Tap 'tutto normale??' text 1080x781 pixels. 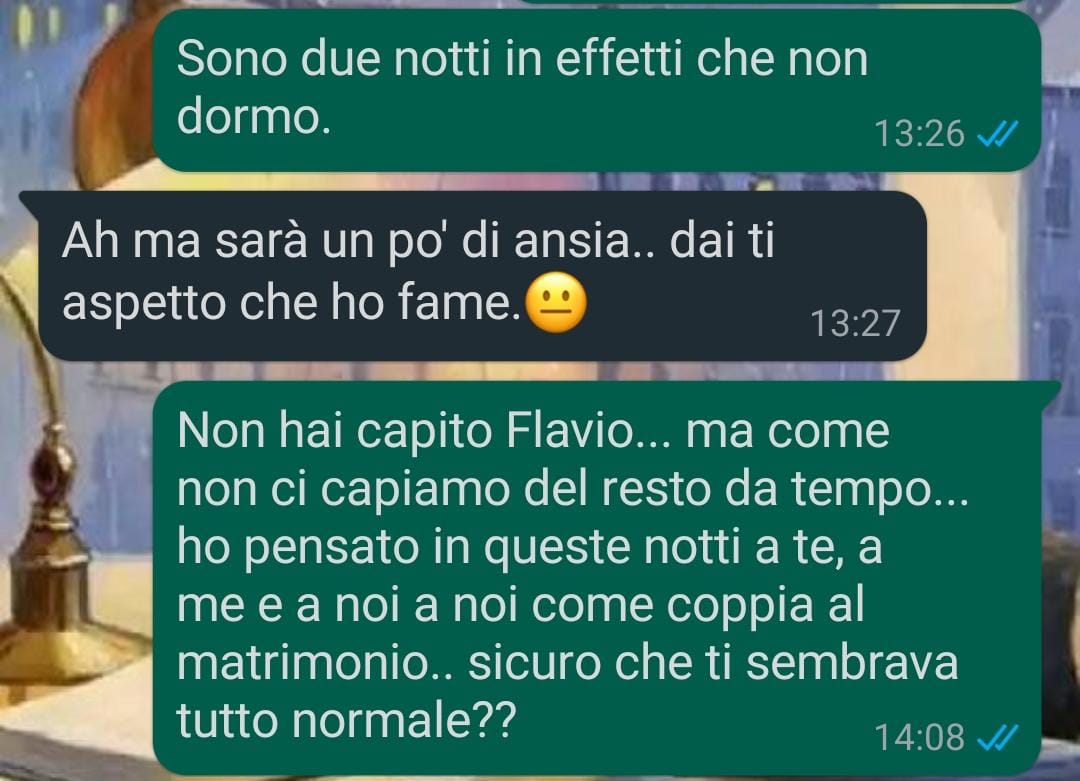coord(346,720)
